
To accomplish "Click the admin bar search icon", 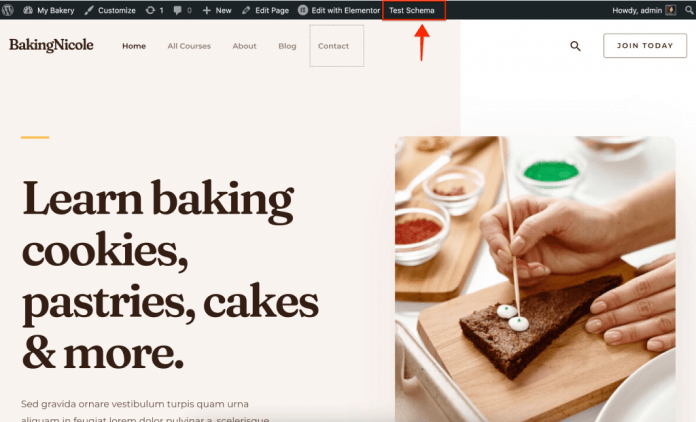I will click(x=689, y=10).
